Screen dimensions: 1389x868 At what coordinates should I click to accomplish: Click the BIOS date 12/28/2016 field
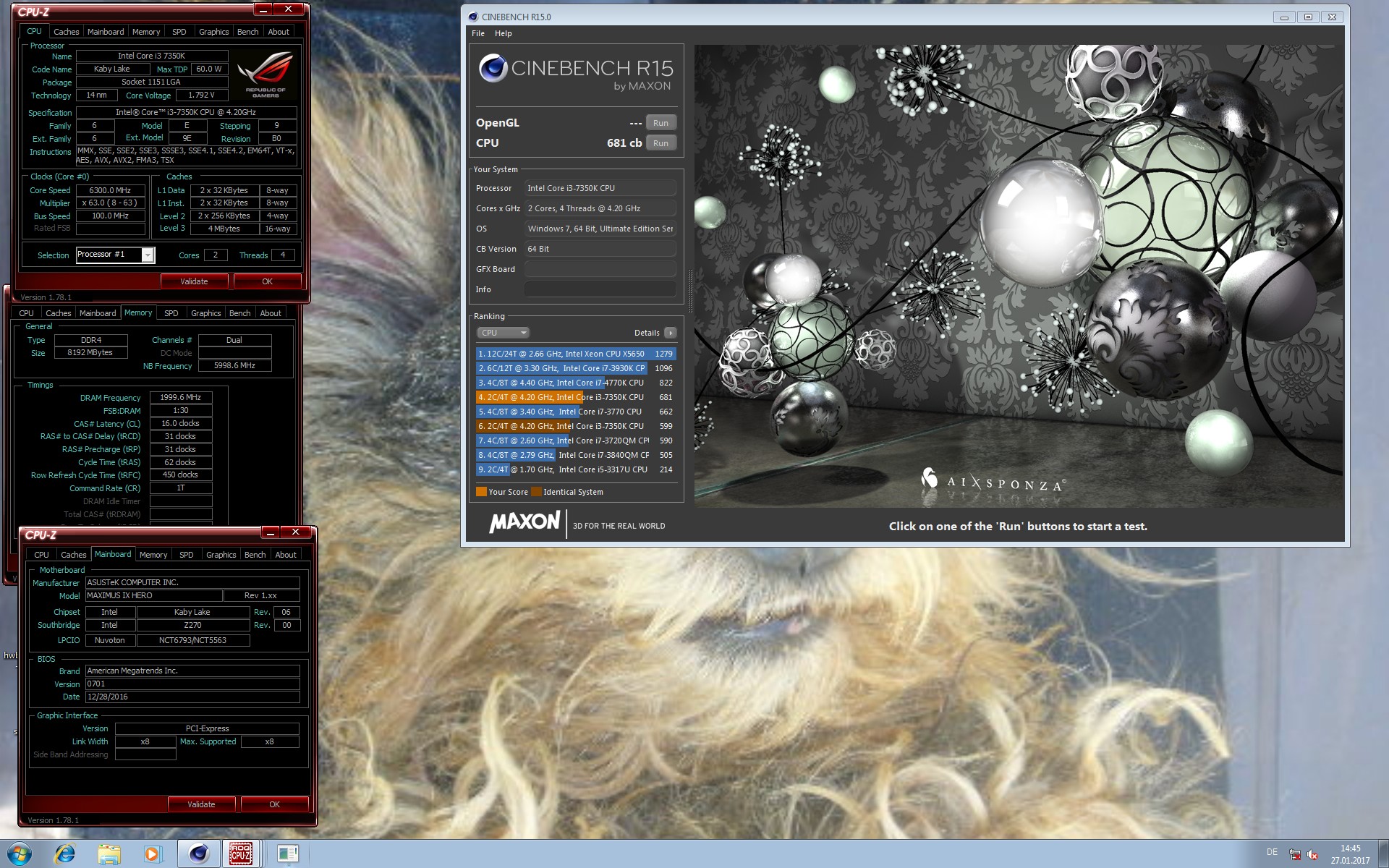(x=192, y=697)
